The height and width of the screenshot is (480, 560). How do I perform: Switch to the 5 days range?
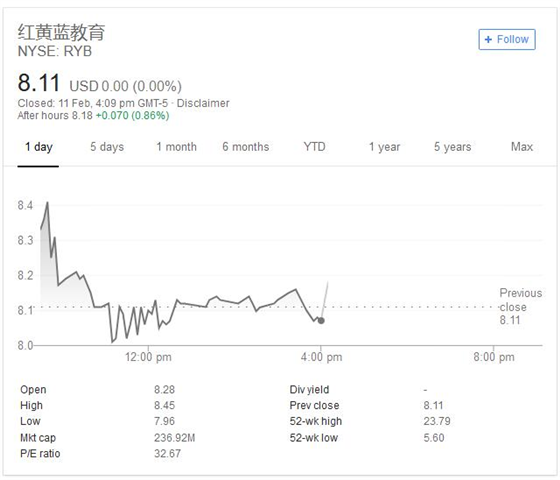pos(107,147)
